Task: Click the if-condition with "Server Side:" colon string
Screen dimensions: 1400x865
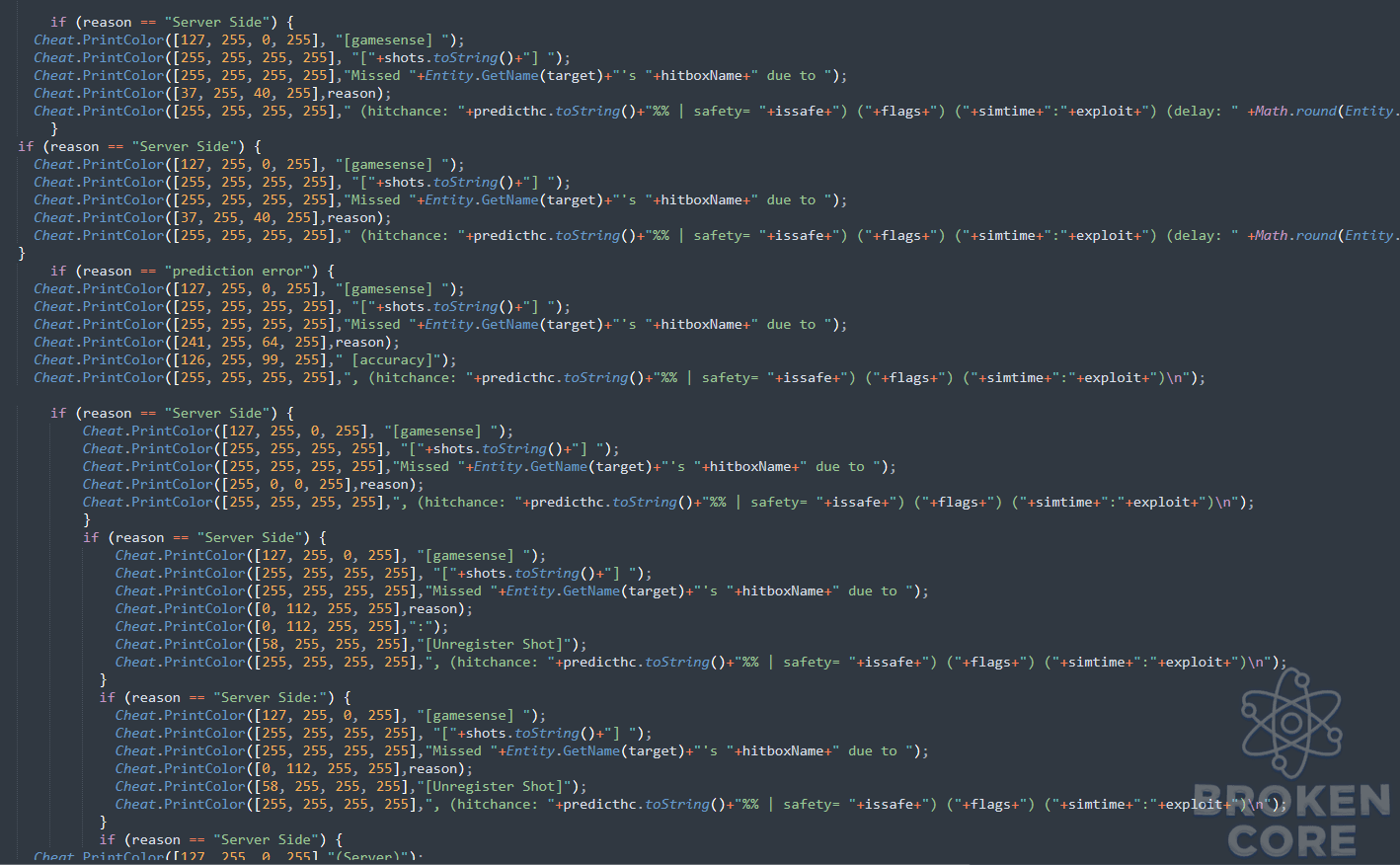Action: [225, 697]
